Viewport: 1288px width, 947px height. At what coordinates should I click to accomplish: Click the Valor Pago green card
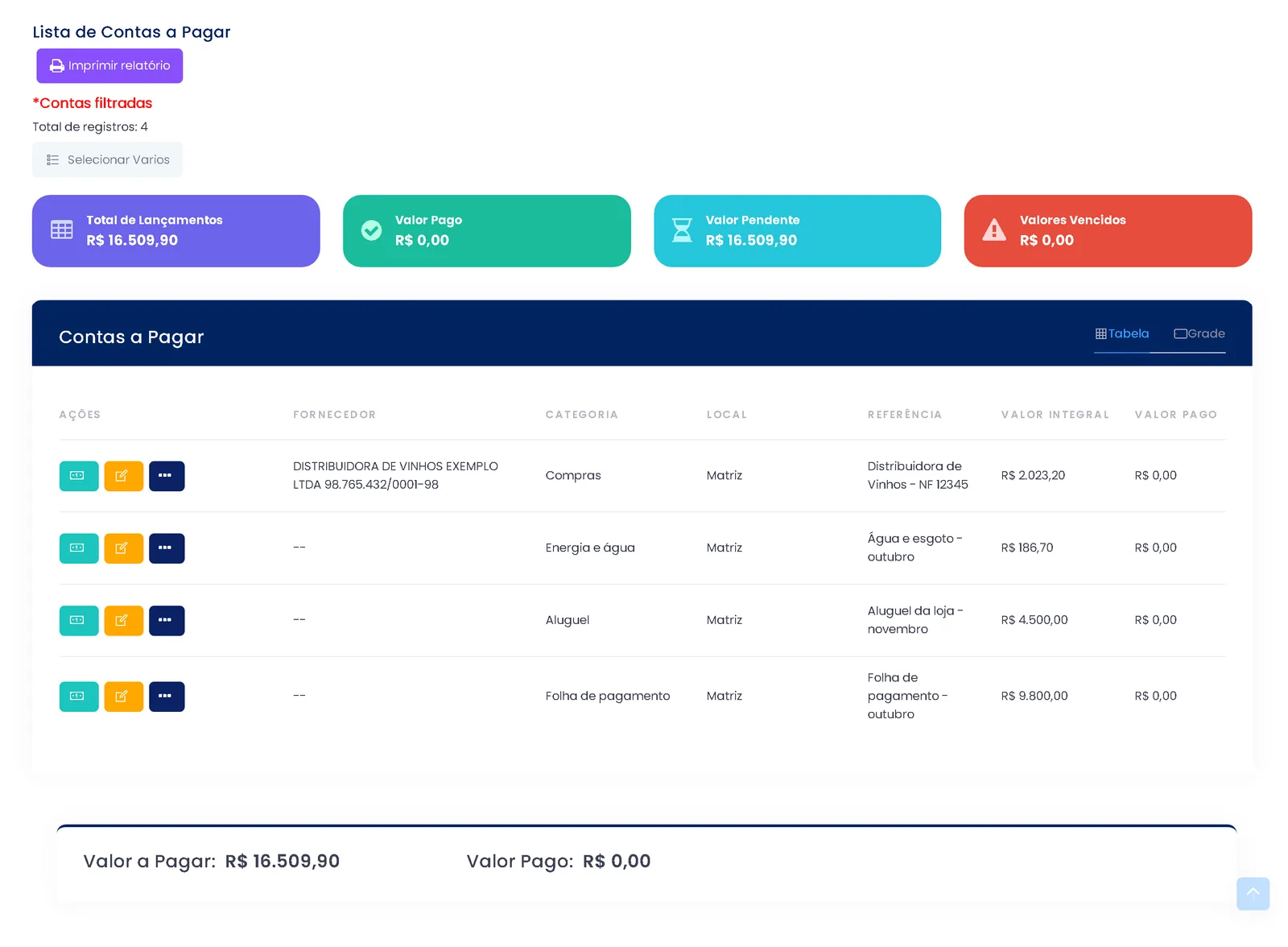487,231
